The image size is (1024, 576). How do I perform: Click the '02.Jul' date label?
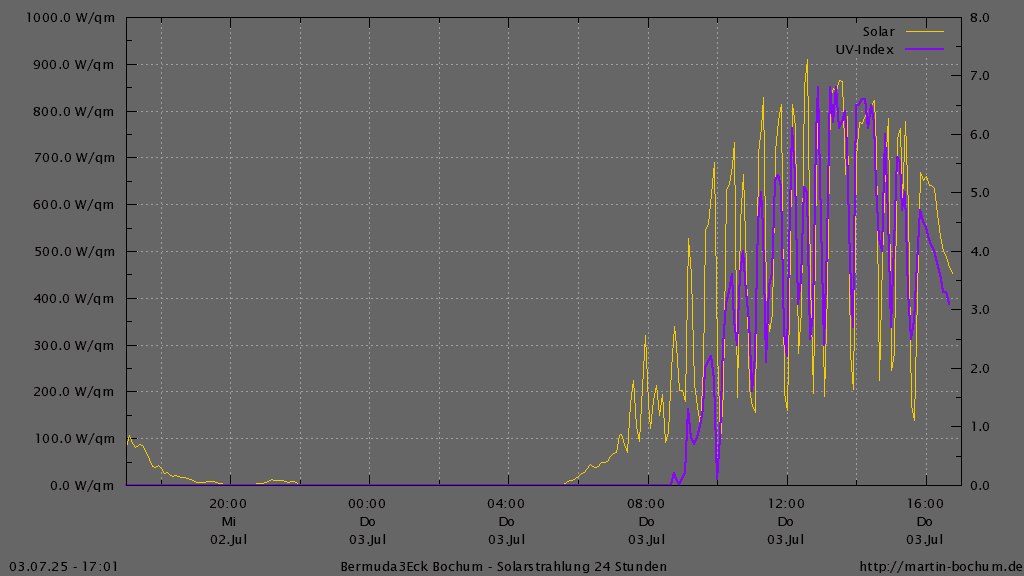pos(228,540)
